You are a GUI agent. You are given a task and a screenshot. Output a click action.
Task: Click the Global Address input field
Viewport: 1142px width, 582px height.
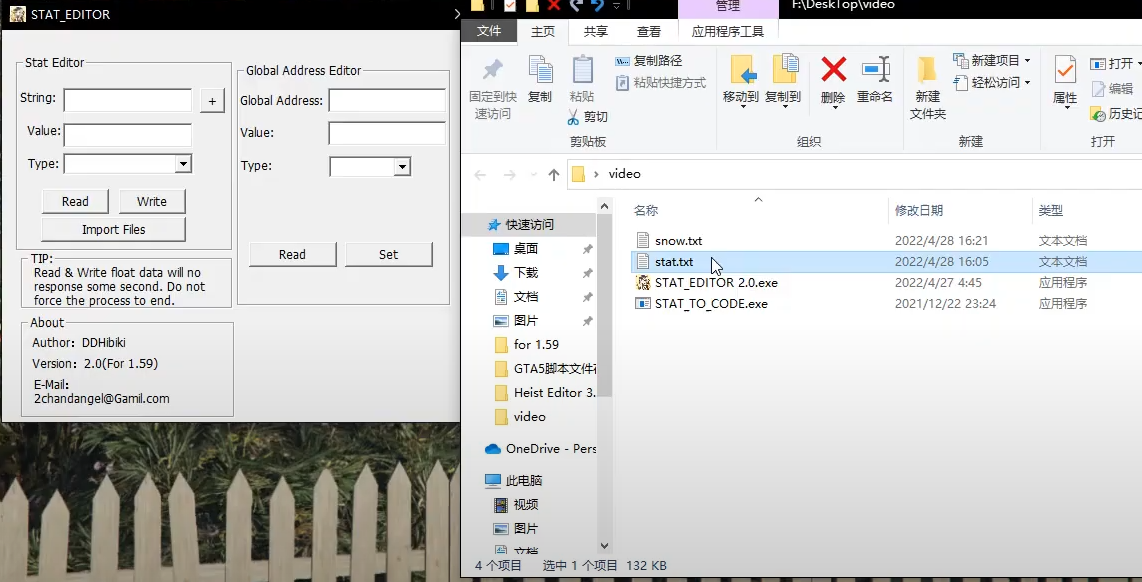click(387, 101)
